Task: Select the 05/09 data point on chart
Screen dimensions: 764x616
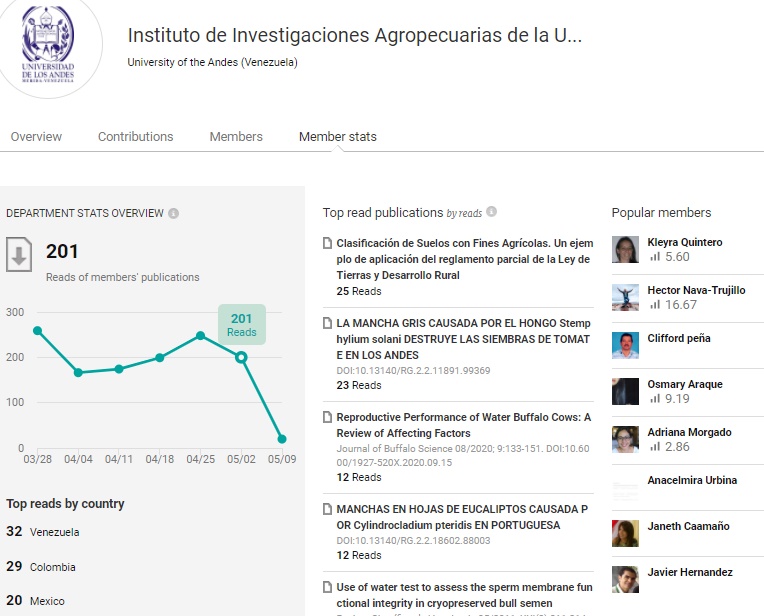Action: coord(282,439)
